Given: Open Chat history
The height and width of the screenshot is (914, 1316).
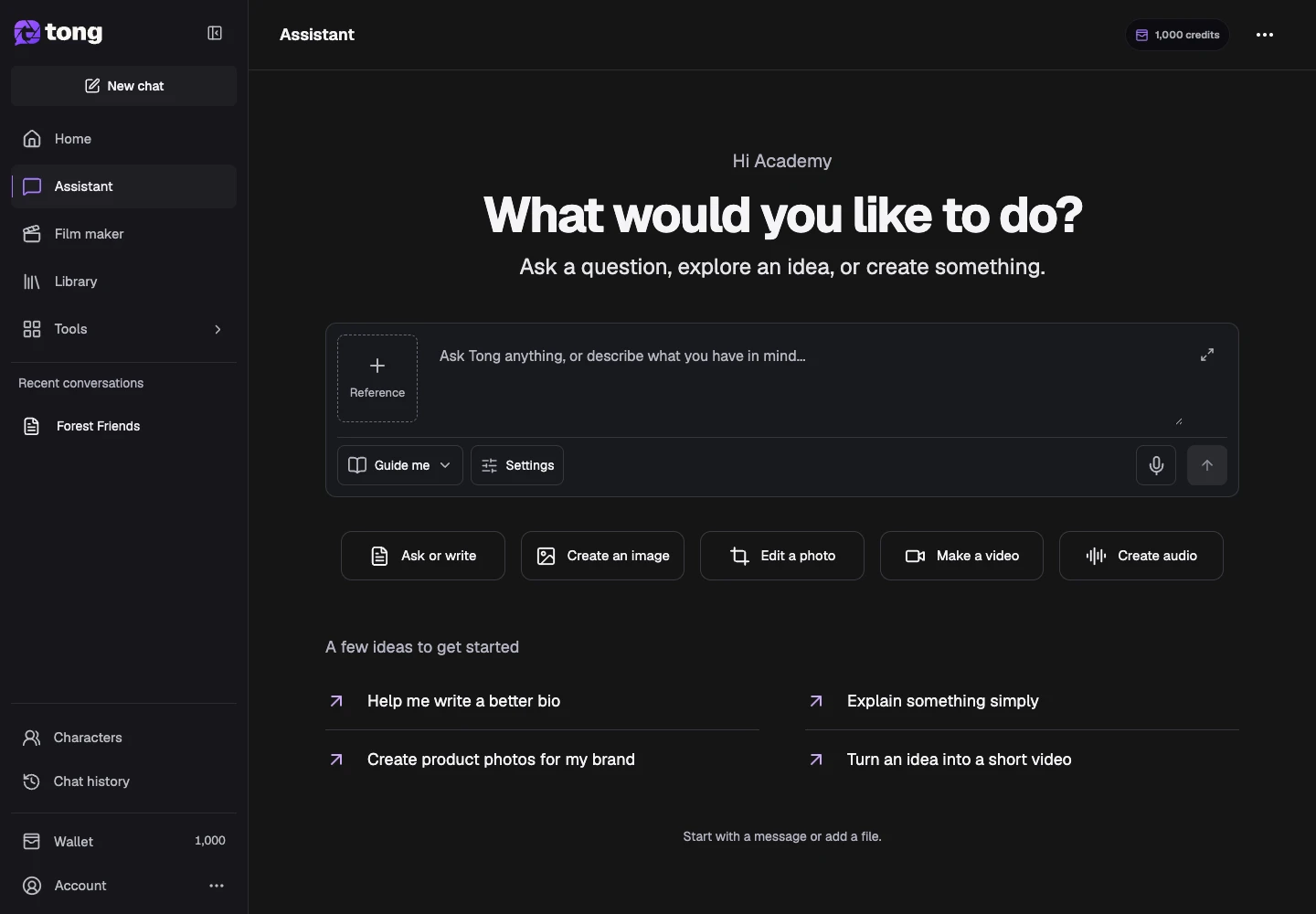Looking at the screenshot, I should point(124,781).
